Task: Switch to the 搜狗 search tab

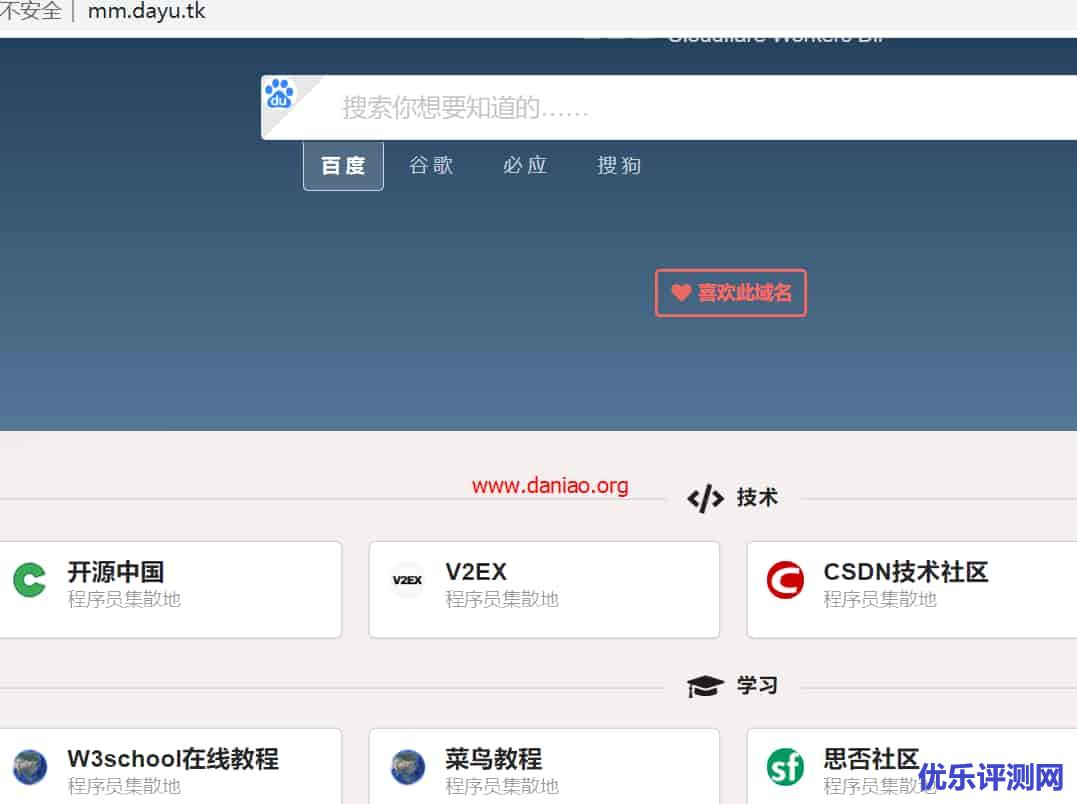Action: tap(619, 165)
